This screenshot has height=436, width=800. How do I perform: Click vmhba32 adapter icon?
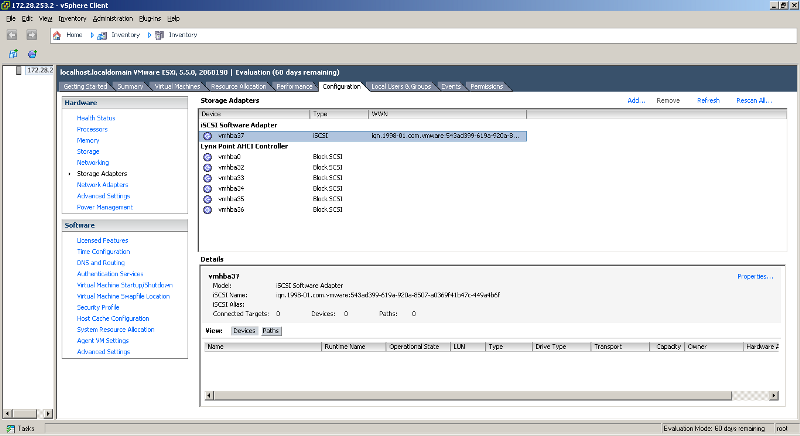[208, 168]
